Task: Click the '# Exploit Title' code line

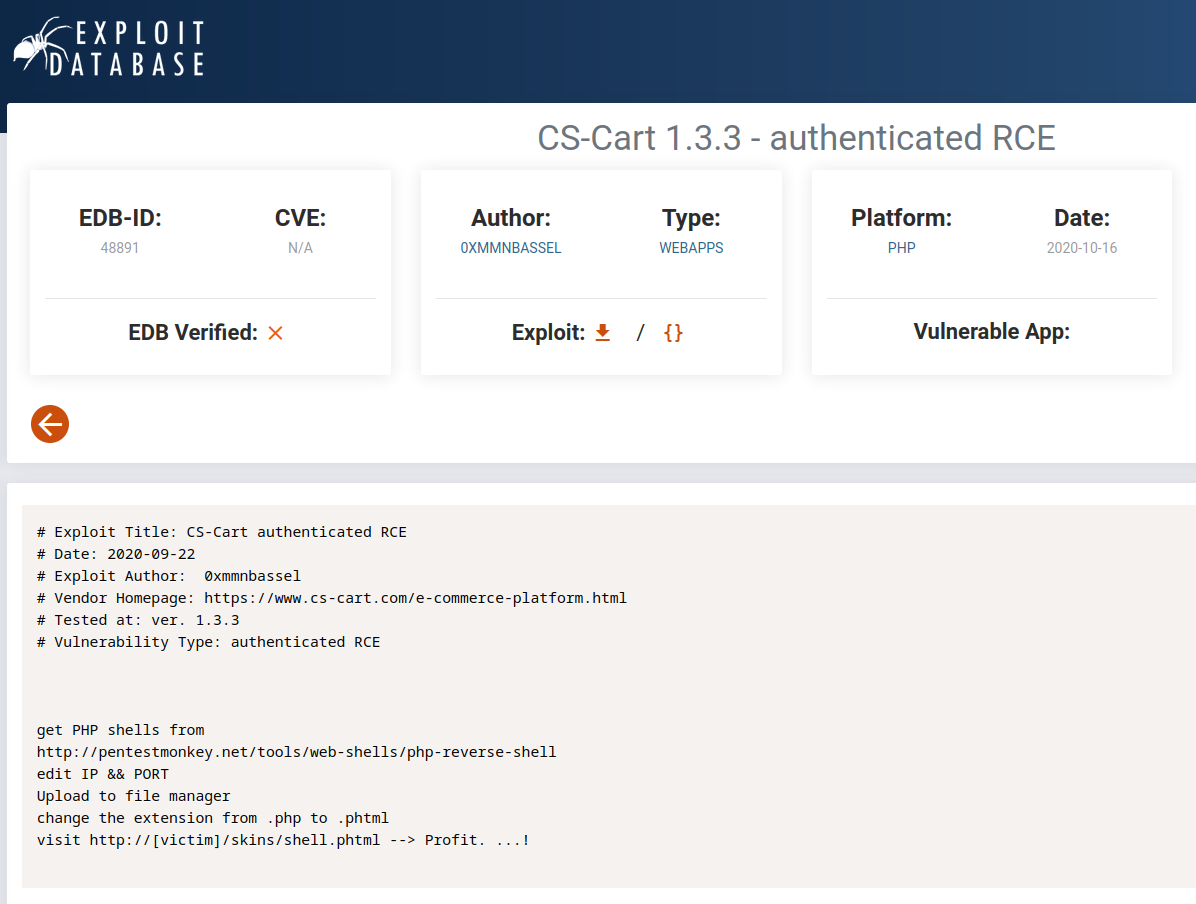Action: pyautogui.click(x=221, y=532)
